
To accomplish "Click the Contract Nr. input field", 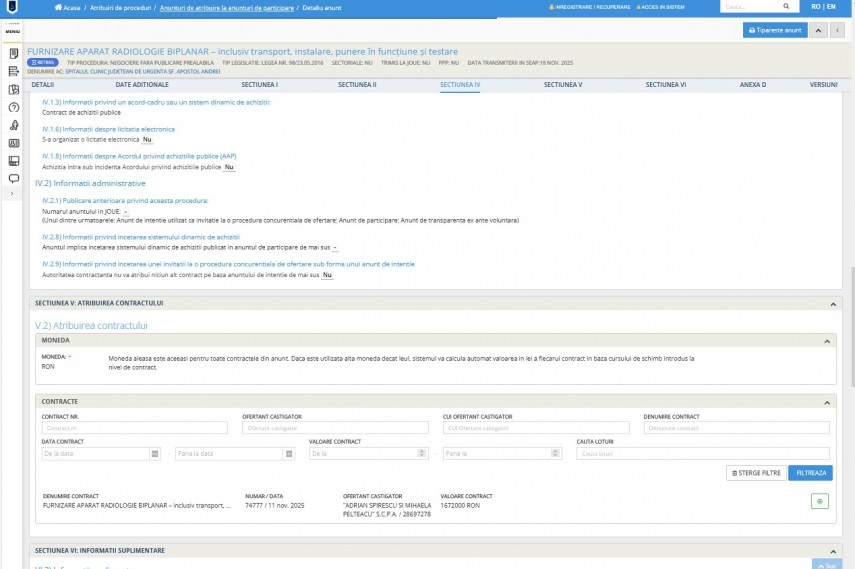I will point(135,428).
